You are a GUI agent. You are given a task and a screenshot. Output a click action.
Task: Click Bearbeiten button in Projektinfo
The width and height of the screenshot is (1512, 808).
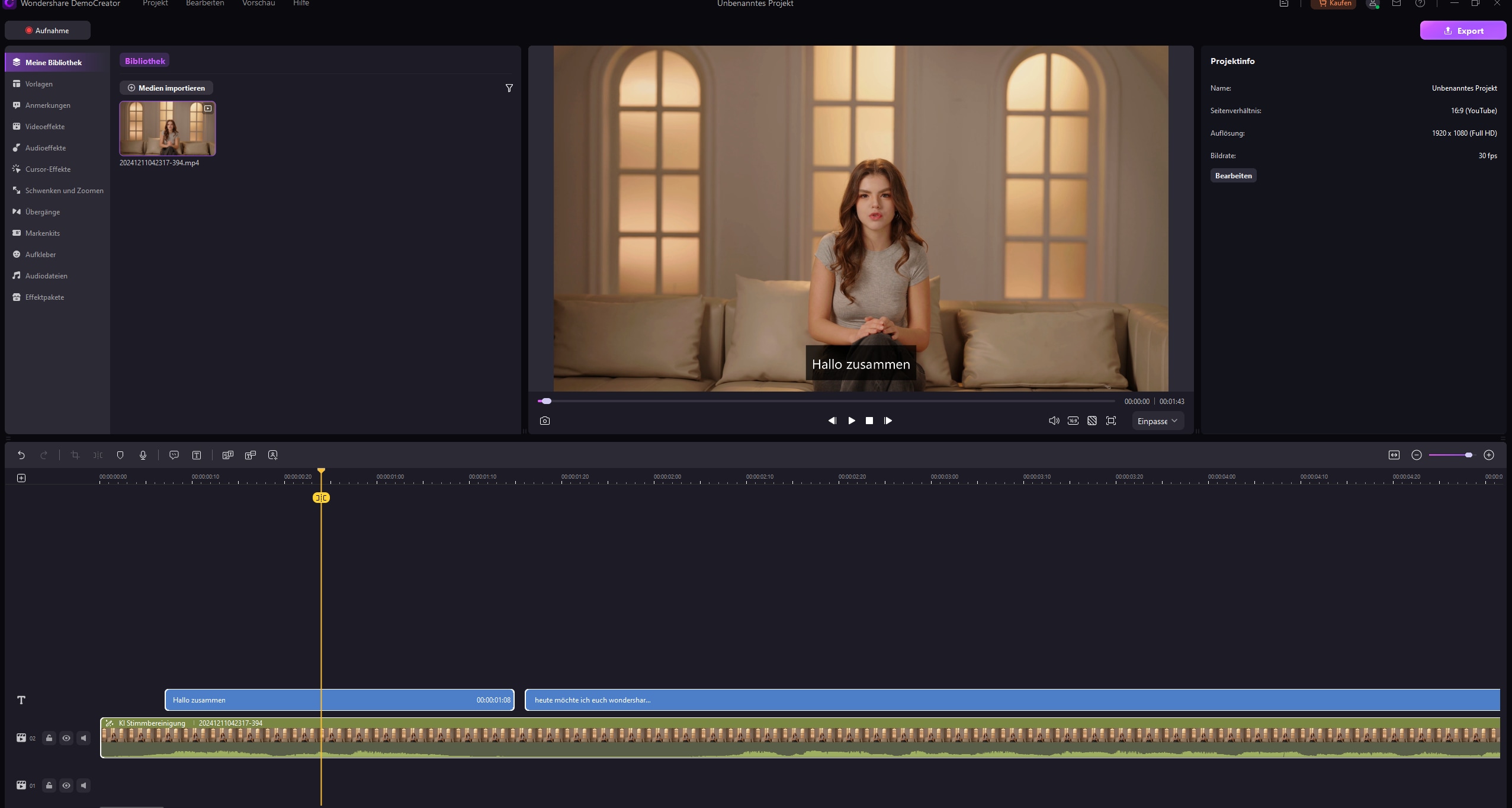[x=1233, y=175]
